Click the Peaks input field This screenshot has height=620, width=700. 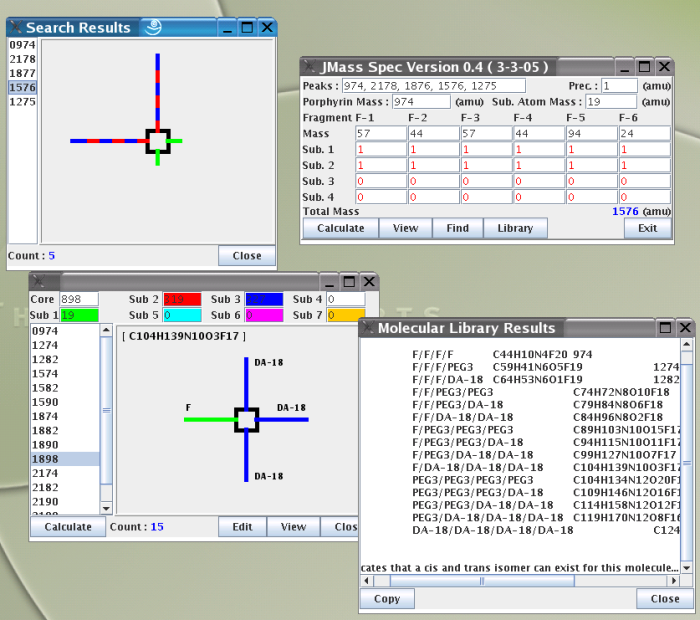click(433, 86)
